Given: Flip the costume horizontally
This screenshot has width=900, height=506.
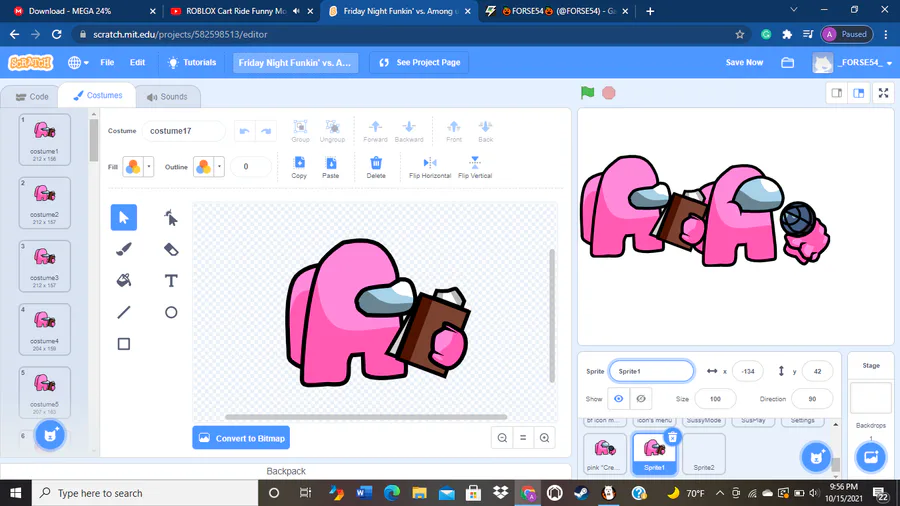Looking at the screenshot, I should 430,168.
